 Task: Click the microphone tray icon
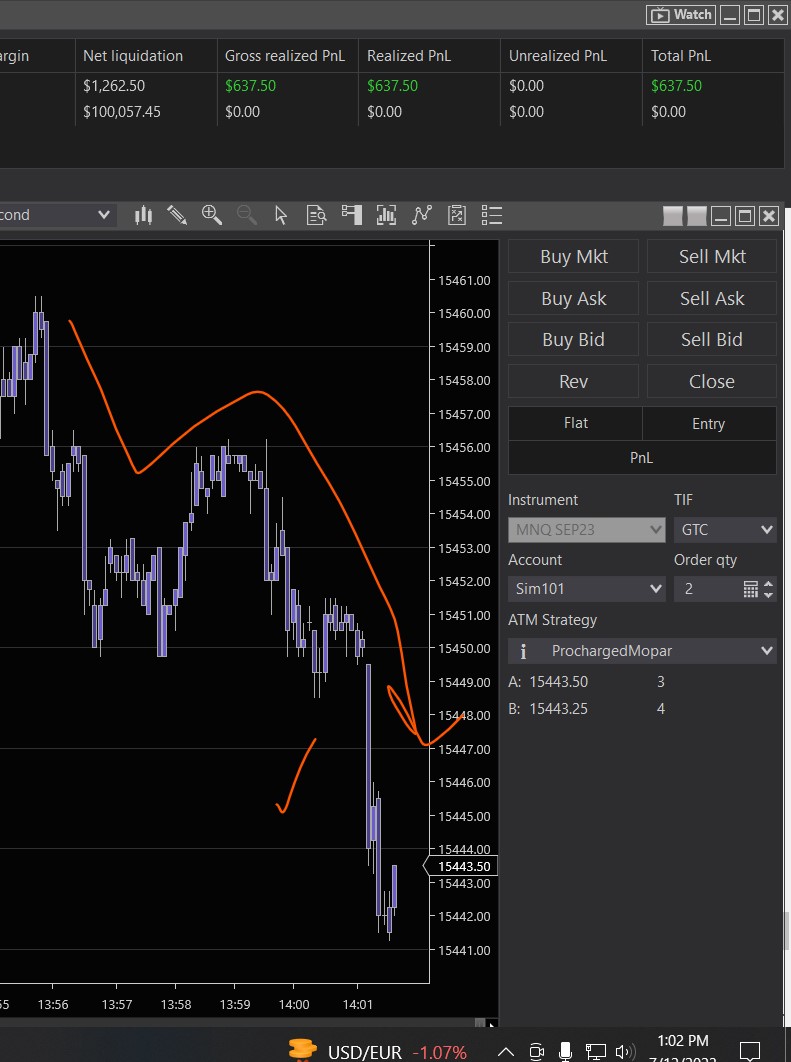[x=565, y=1052]
